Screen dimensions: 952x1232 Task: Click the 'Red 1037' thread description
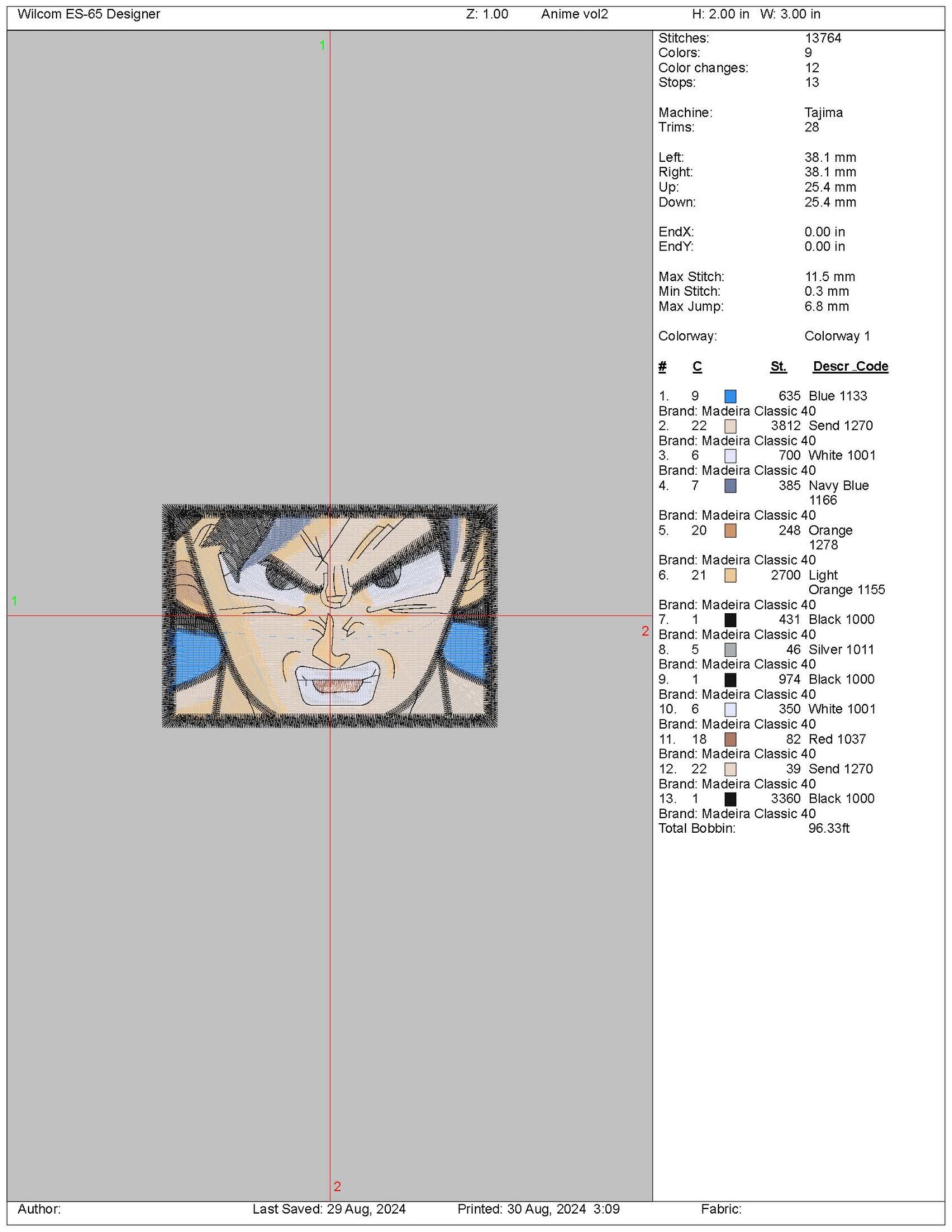(837, 739)
